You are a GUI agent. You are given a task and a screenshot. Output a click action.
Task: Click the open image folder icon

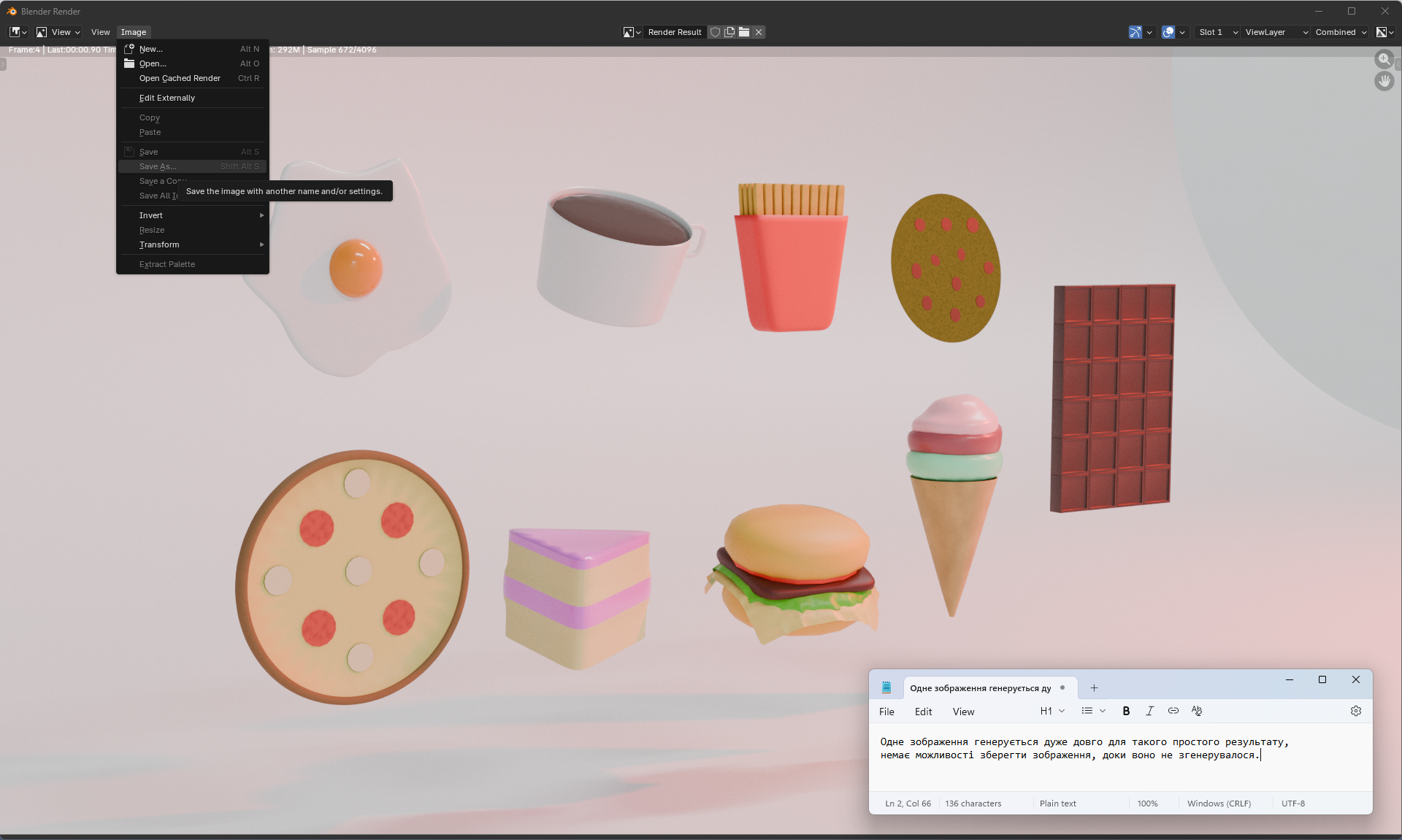[x=743, y=32]
